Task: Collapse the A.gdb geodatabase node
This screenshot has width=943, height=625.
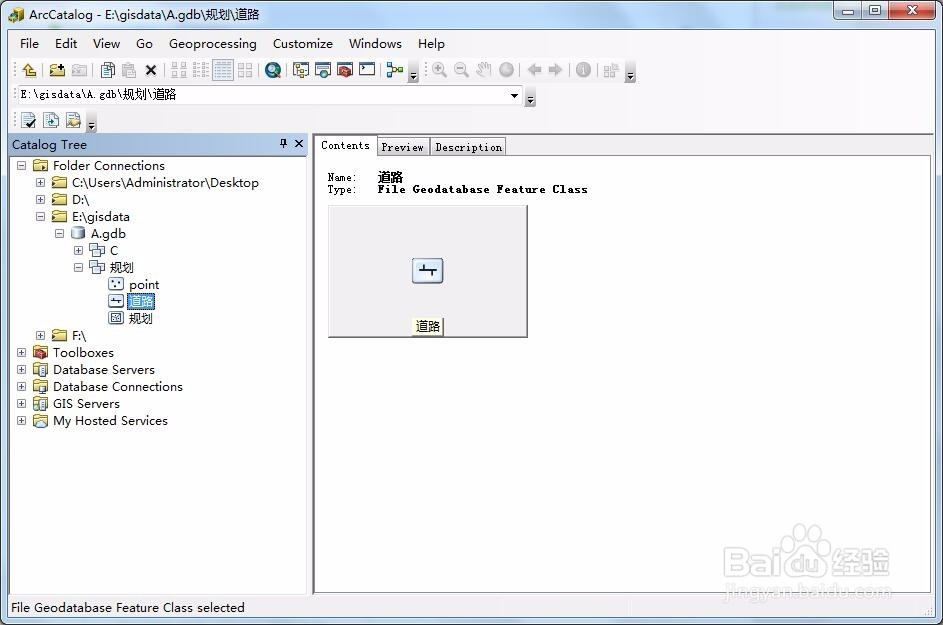Action: coord(60,233)
